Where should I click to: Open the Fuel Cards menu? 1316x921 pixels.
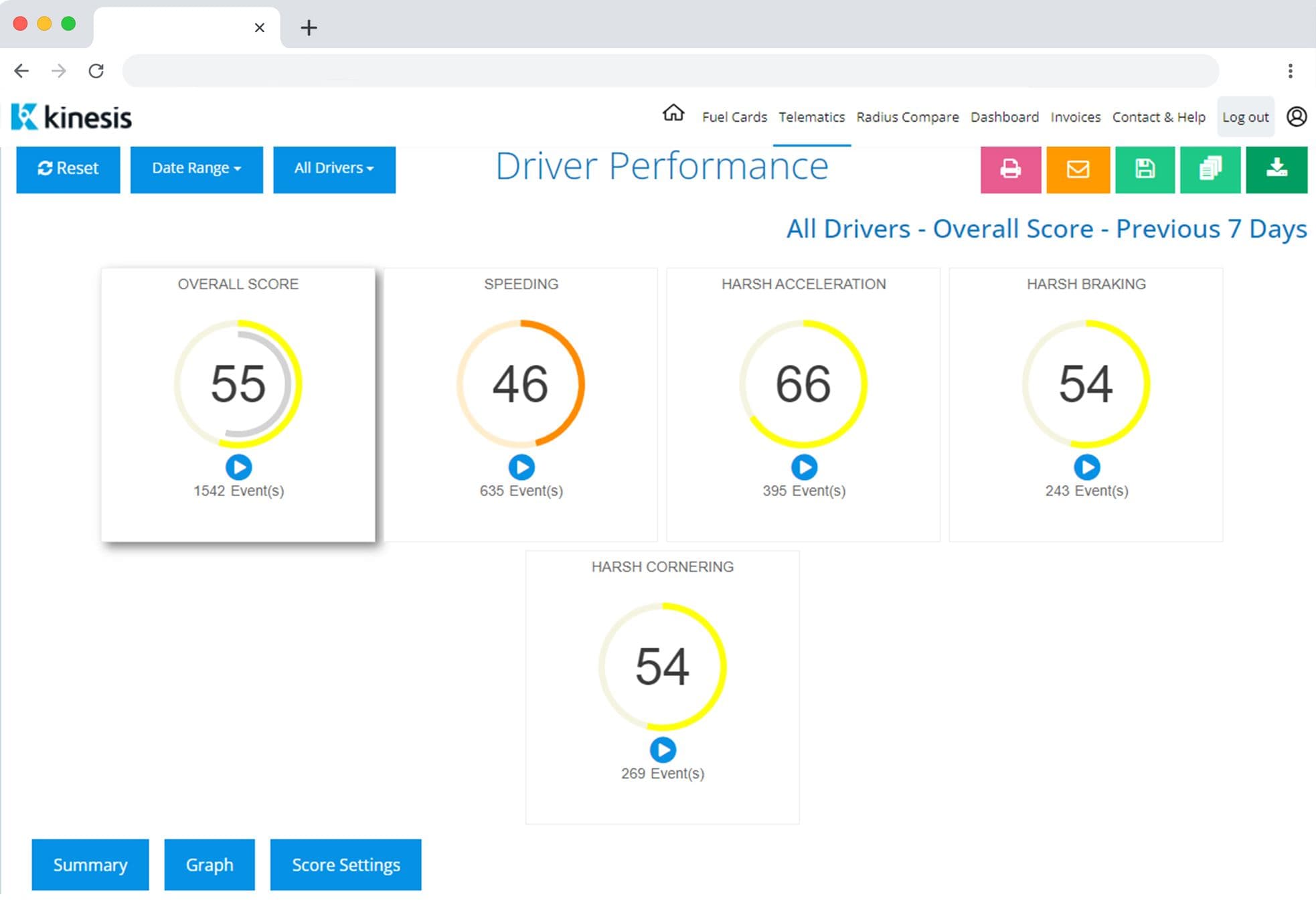734,117
